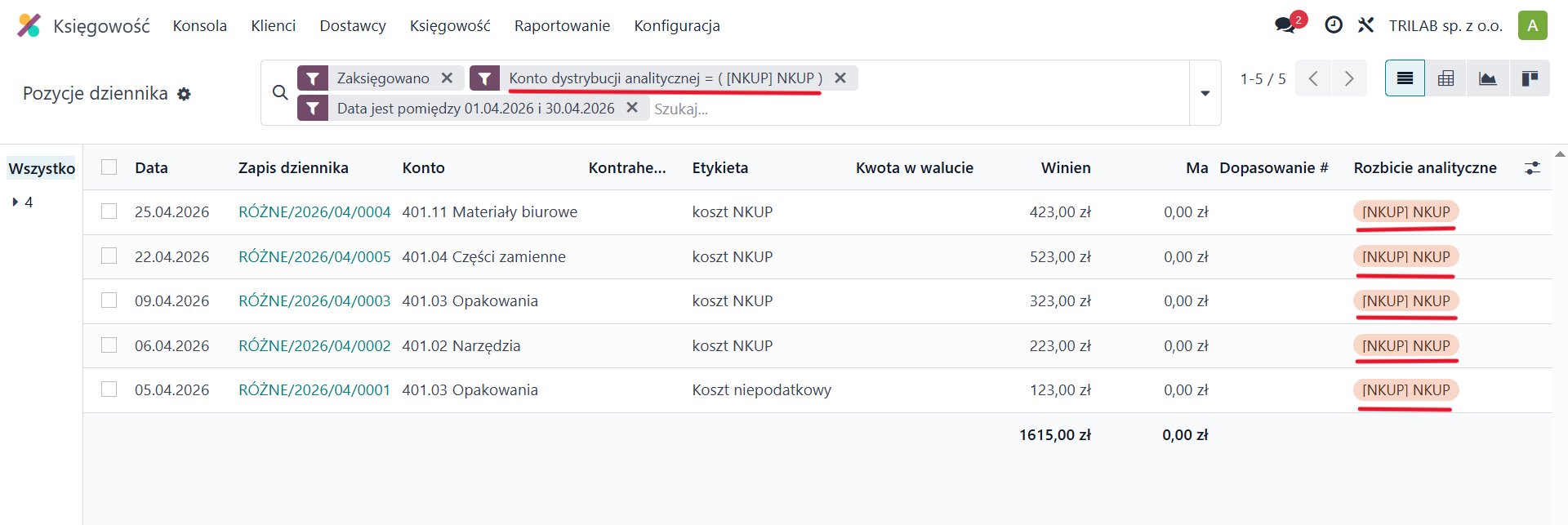
Task: Open the Księgowość menu item
Action: (450, 25)
